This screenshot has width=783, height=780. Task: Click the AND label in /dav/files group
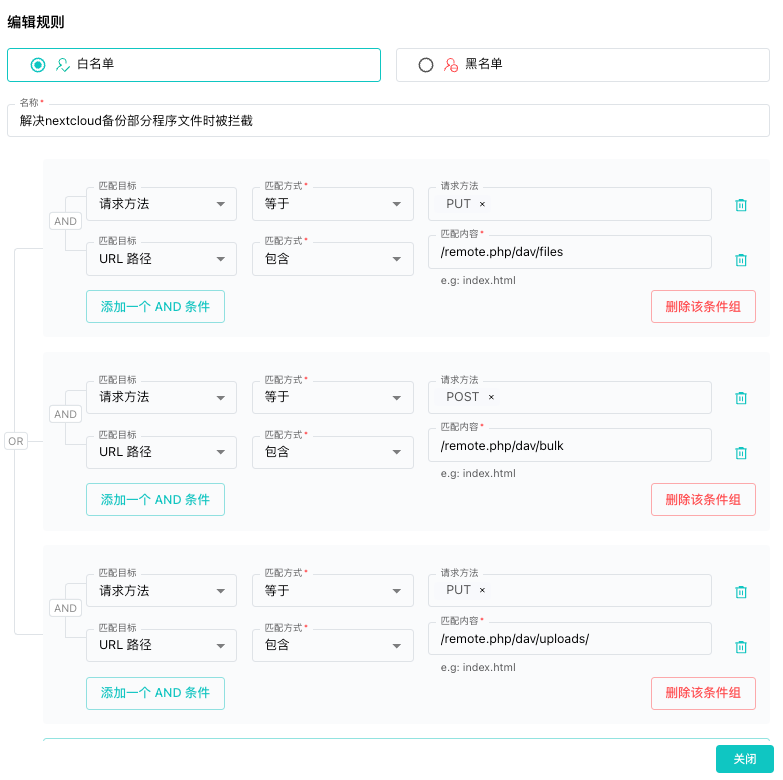[65, 221]
